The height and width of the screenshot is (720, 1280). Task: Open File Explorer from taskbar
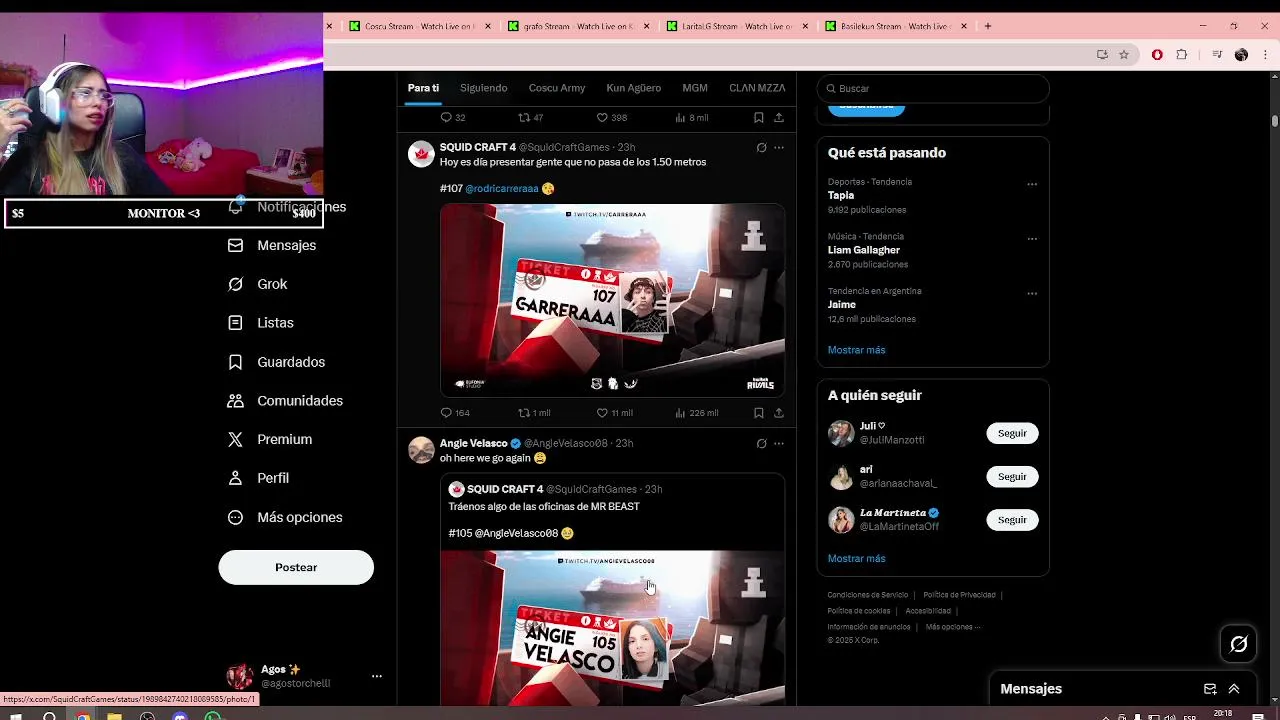[115, 715]
